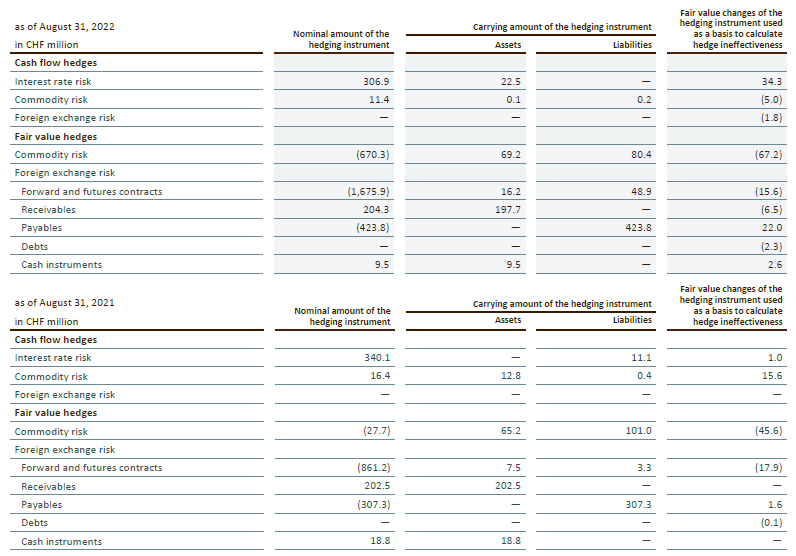Click the 340.1 interest rate nominal amount

pyautogui.click(x=375, y=358)
